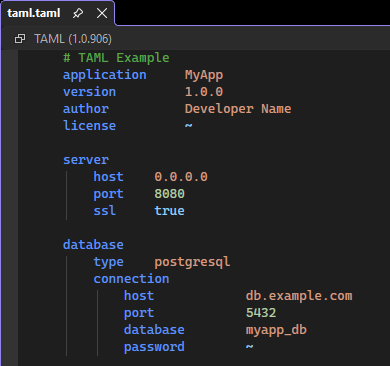Click the 'host' key under server
Screen dimensions: 390x366
tap(108, 177)
